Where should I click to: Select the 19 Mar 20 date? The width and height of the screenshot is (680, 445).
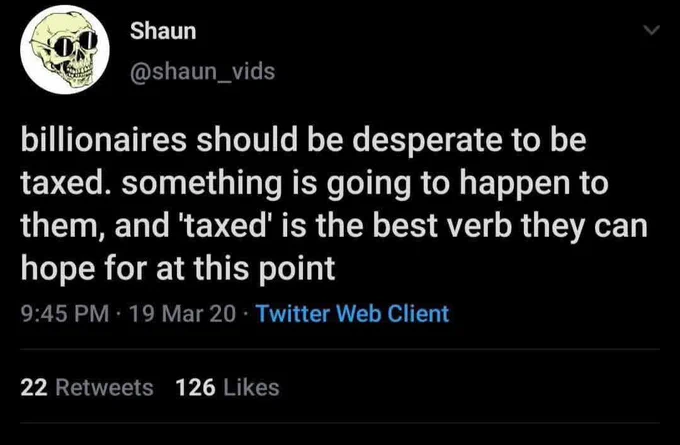coord(183,314)
